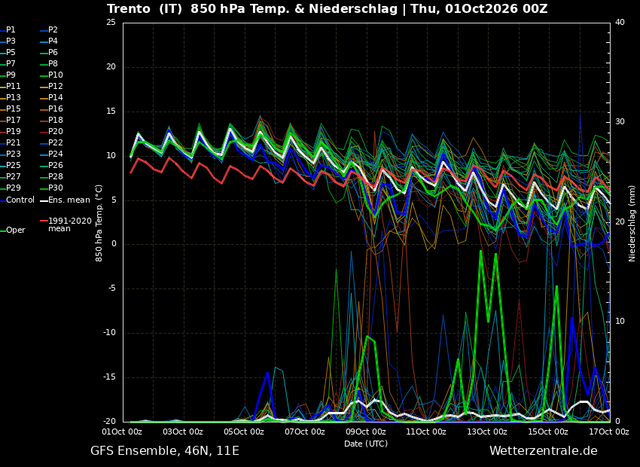The height and width of the screenshot is (467, 640).
Task: Click the P26 legend label
Action: [x=56, y=165]
